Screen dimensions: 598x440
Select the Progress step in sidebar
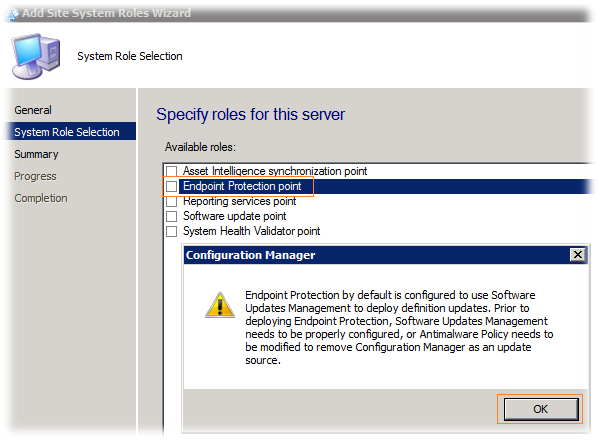[x=35, y=176]
